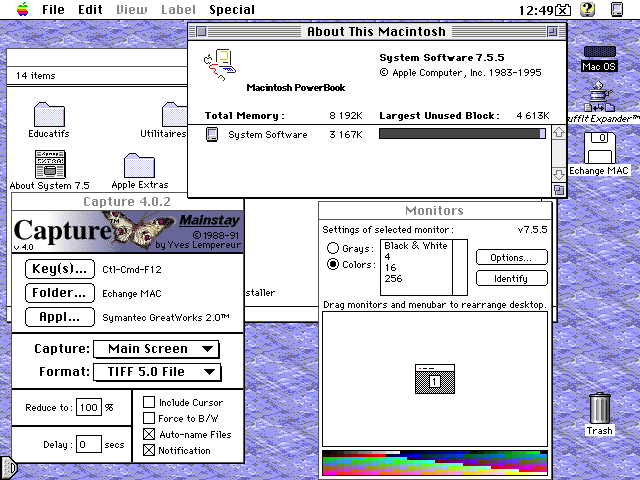Choose 16 in the color depth list
This screenshot has height=480, width=640.
[416, 268]
